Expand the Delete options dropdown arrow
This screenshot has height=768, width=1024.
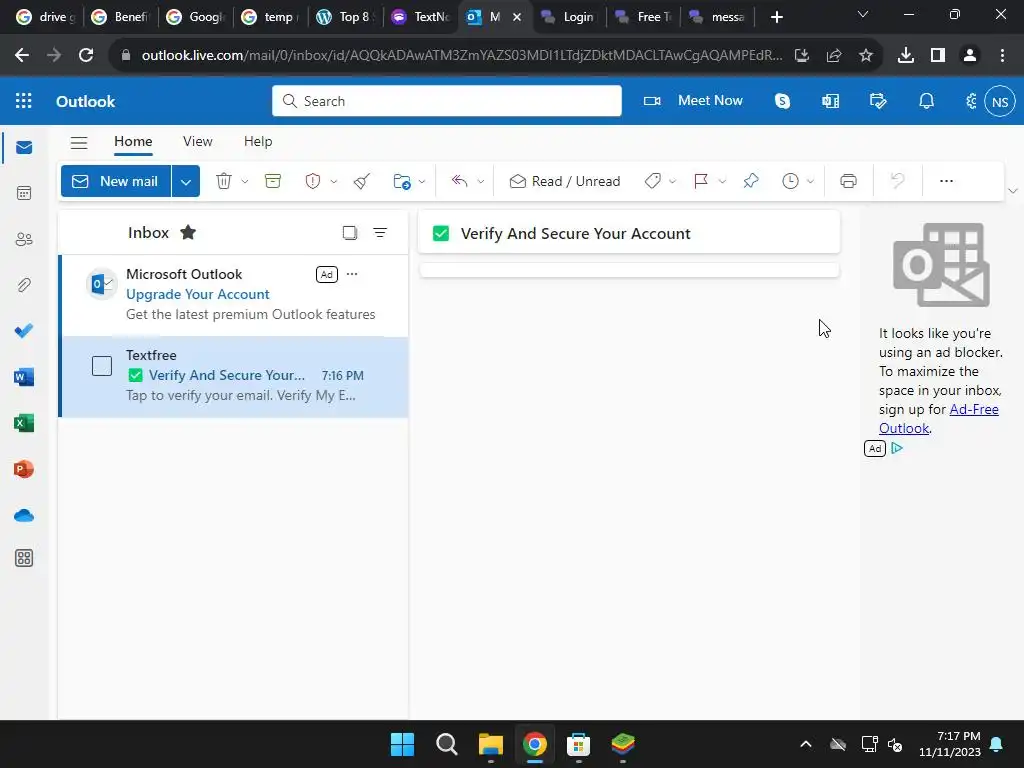click(245, 182)
